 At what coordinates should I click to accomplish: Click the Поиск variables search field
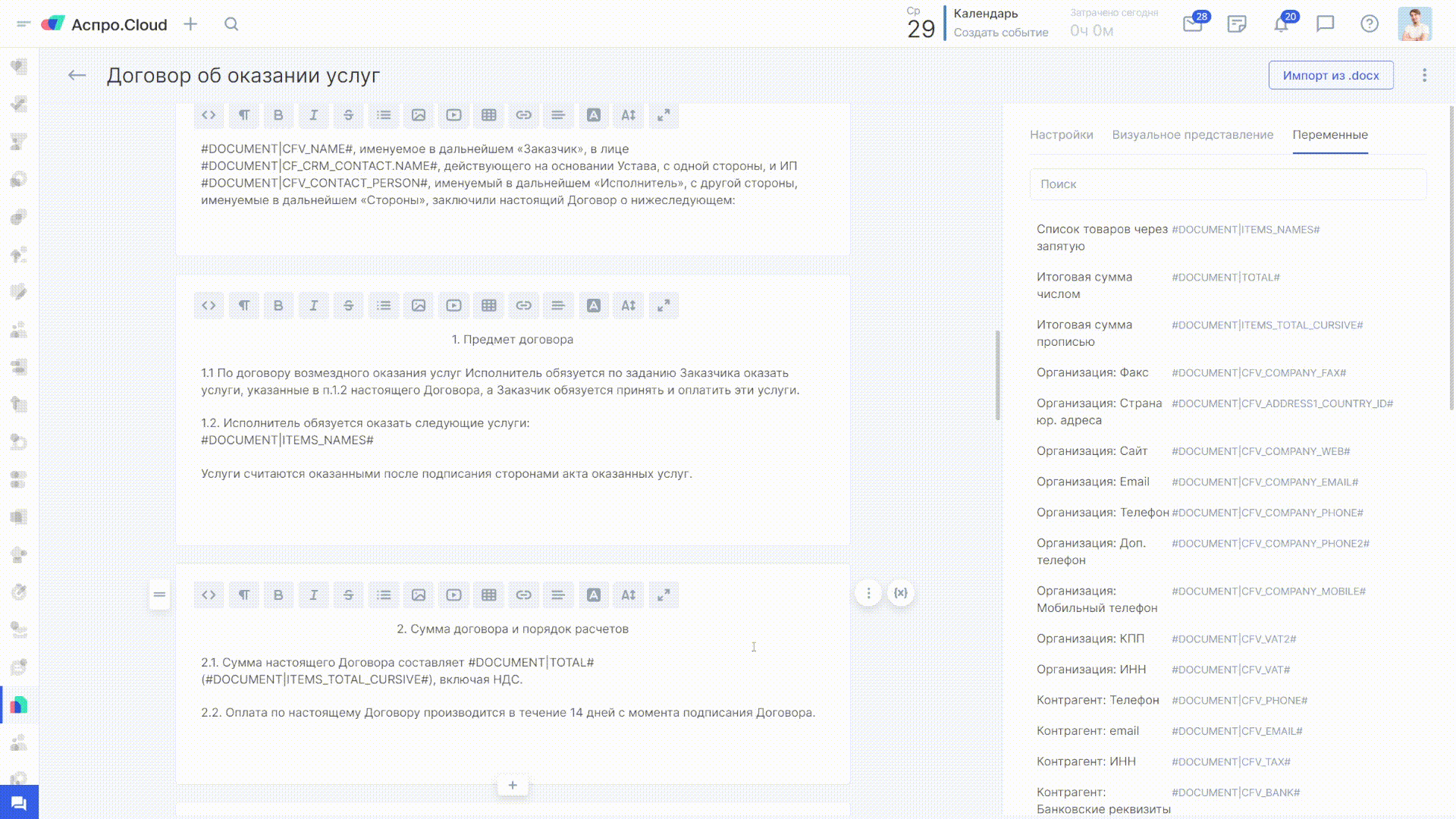pos(1228,184)
